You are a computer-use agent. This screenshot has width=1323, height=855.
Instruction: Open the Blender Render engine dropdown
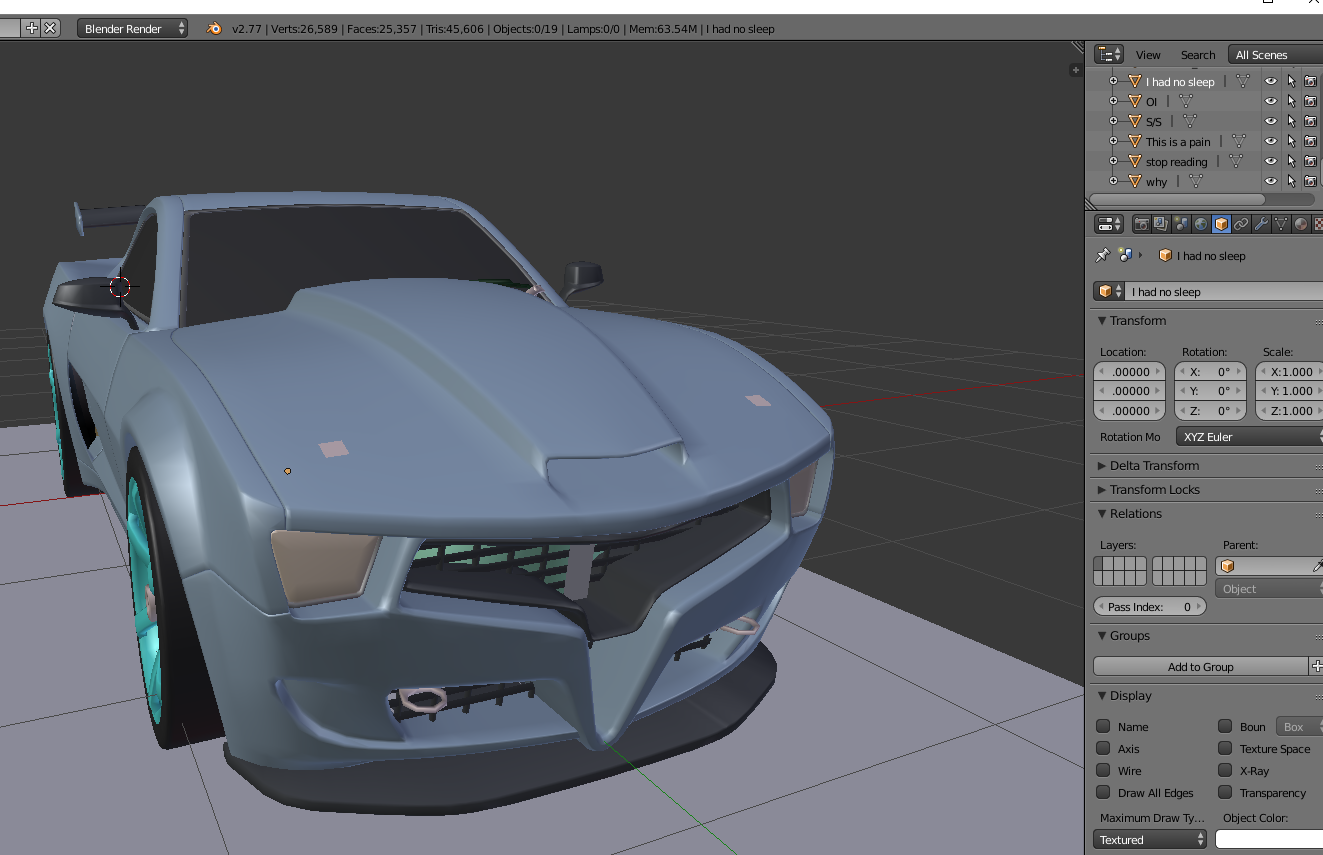point(133,28)
